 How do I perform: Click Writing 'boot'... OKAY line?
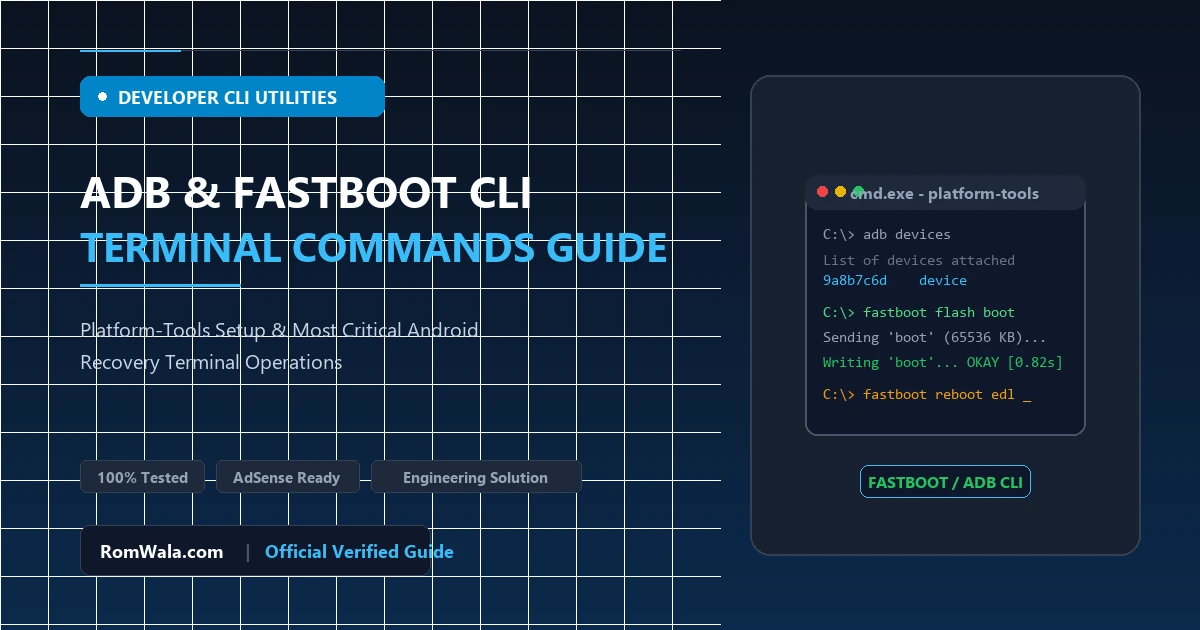pyautogui.click(x=943, y=362)
